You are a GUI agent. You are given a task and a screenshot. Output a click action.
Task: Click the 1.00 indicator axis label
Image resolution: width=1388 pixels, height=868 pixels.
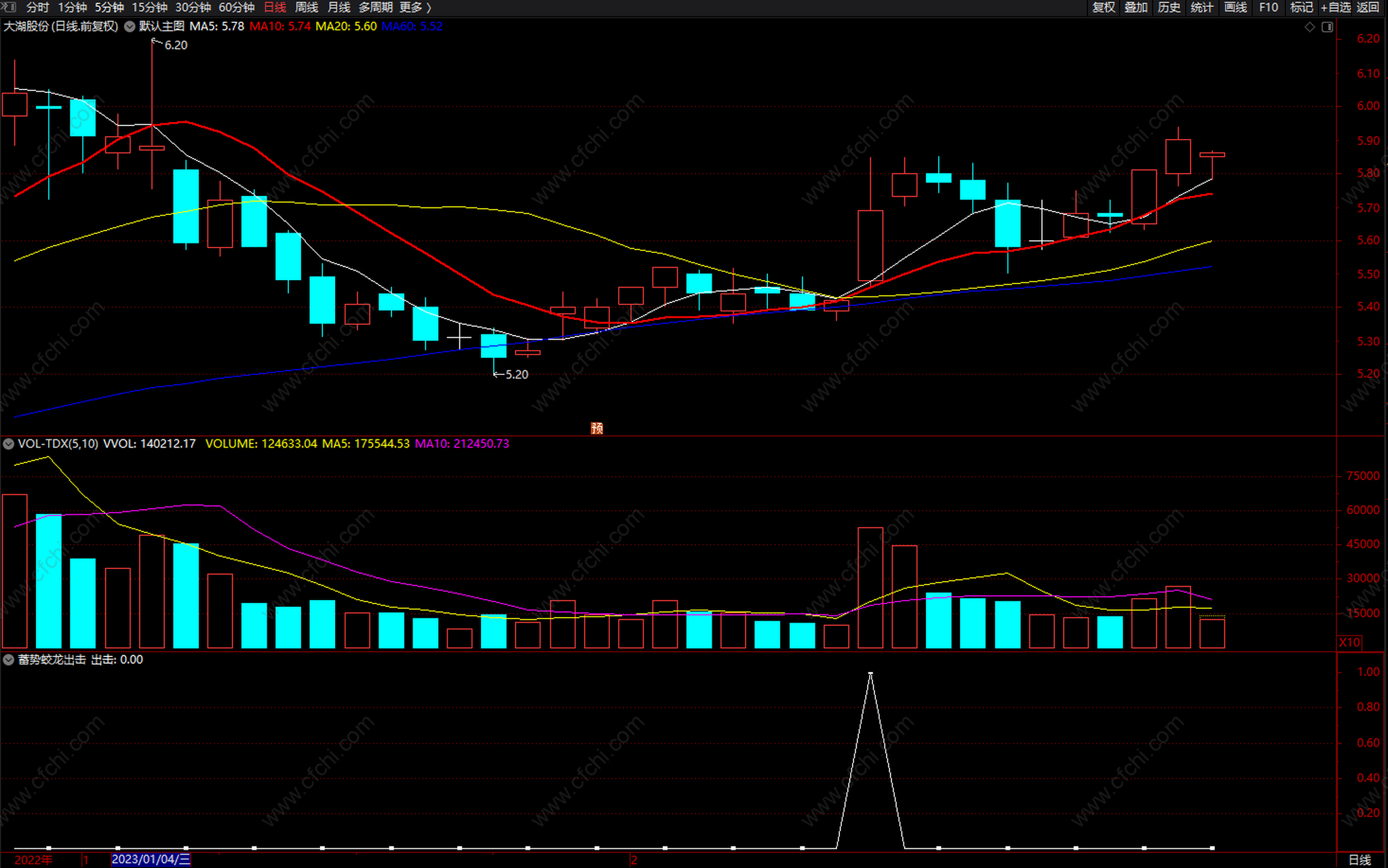point(1368,671)
